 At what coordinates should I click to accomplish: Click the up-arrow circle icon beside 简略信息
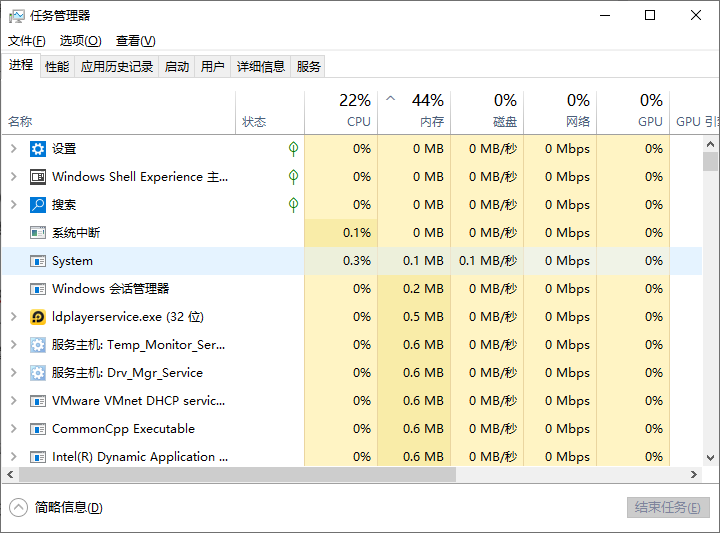pyautogui.click(x=18, y=507)
